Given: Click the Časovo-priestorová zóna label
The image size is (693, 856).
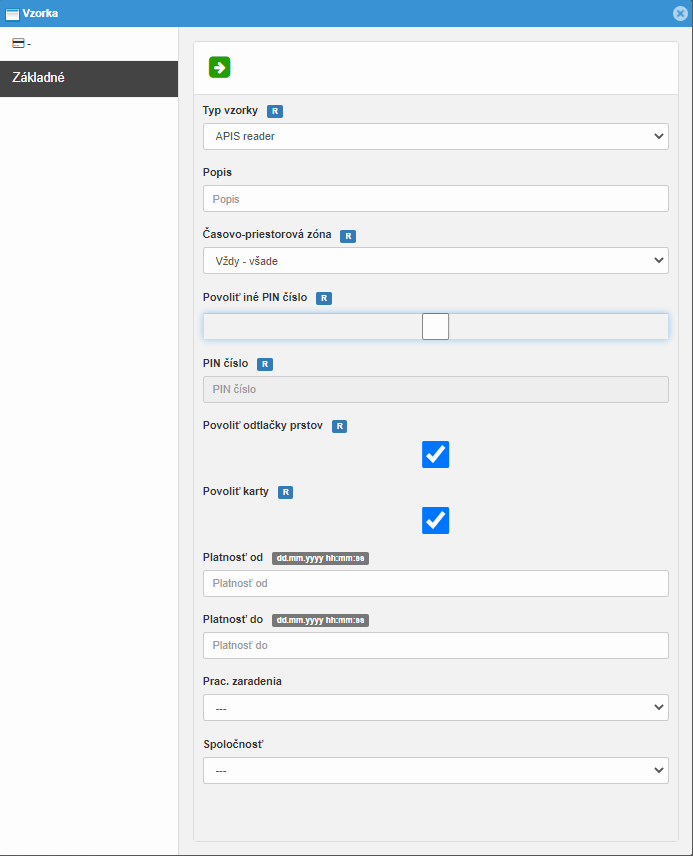Looking at the screenshot, I should 267,234.
